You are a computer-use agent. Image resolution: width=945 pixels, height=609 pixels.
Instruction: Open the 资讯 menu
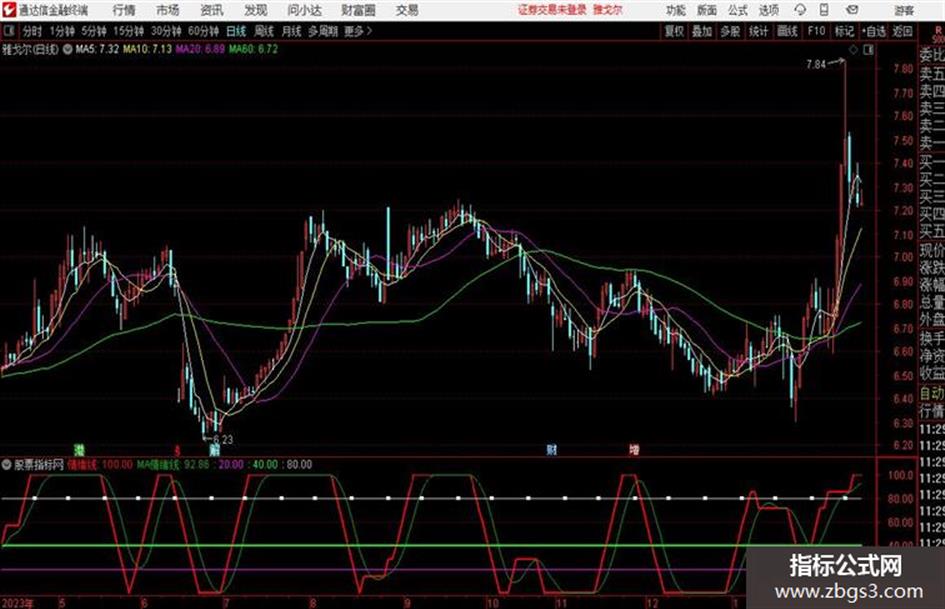[x=212, y=10]
